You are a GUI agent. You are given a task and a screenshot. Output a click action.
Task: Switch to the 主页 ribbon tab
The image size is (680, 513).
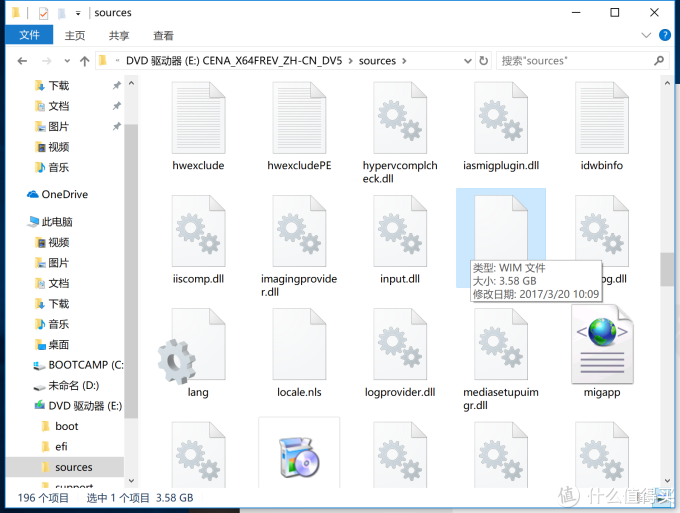(x=75, y=35)
